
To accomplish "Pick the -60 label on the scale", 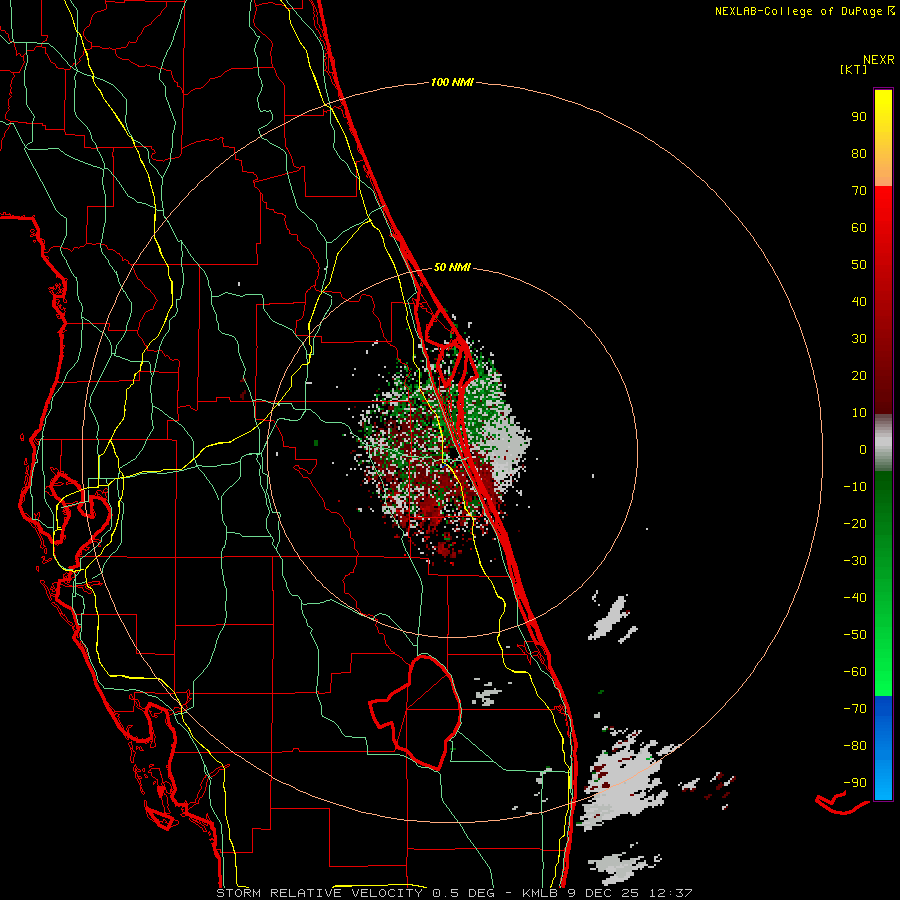I will (x=855, y=672).
